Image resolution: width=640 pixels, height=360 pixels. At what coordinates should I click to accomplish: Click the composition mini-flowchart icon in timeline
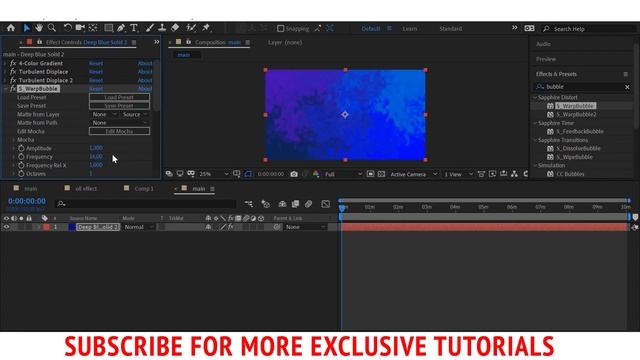249,204
